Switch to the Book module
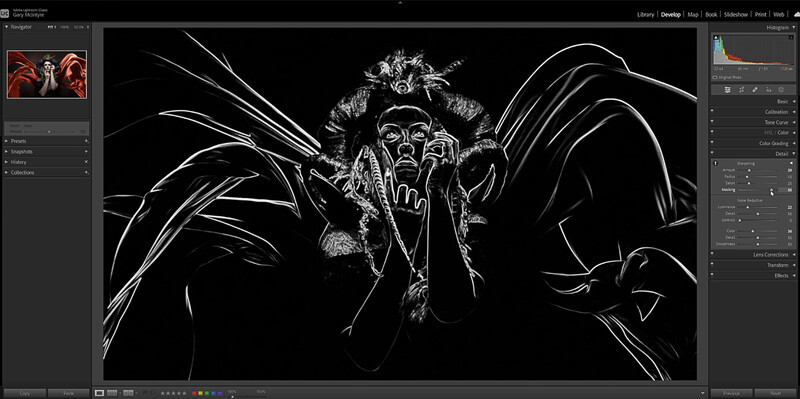The width and height of the screenshot is (800, 399). 711,14
